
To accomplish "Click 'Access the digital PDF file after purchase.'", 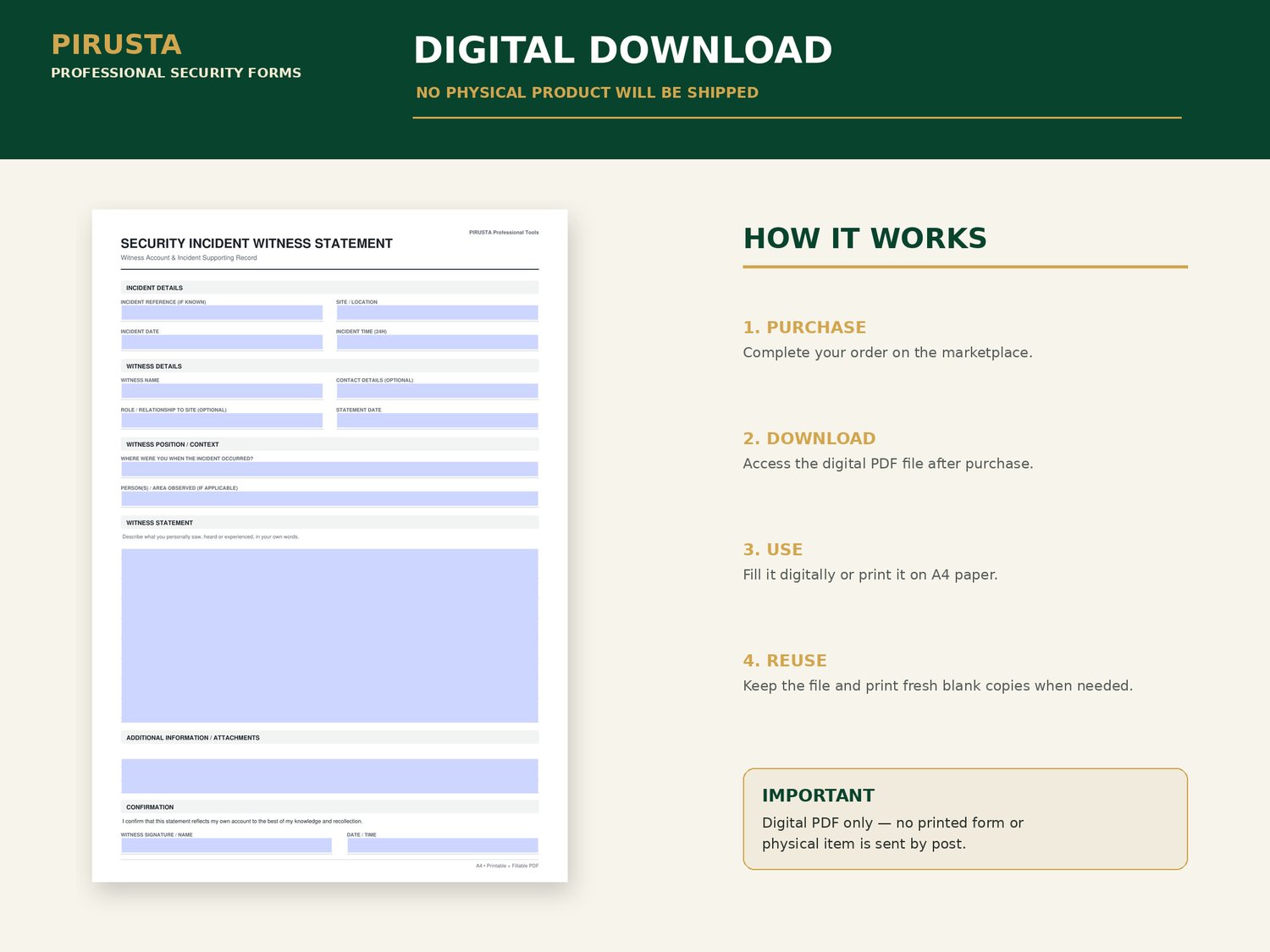I will (x=888, y=464).
